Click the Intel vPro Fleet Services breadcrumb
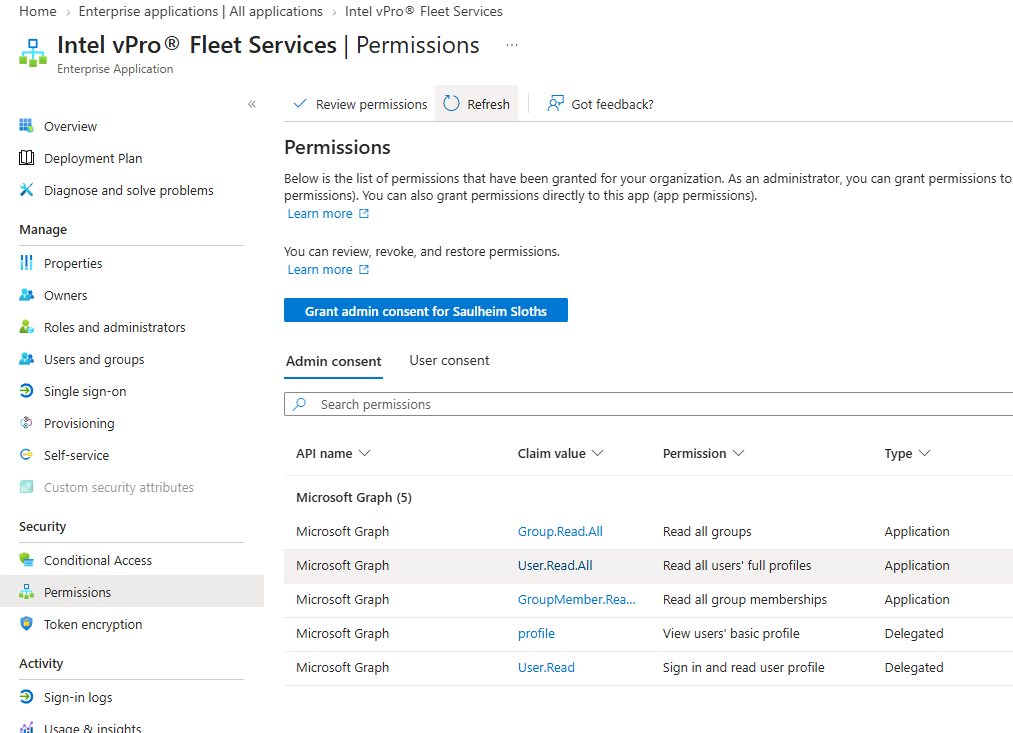 click(423, 12)
